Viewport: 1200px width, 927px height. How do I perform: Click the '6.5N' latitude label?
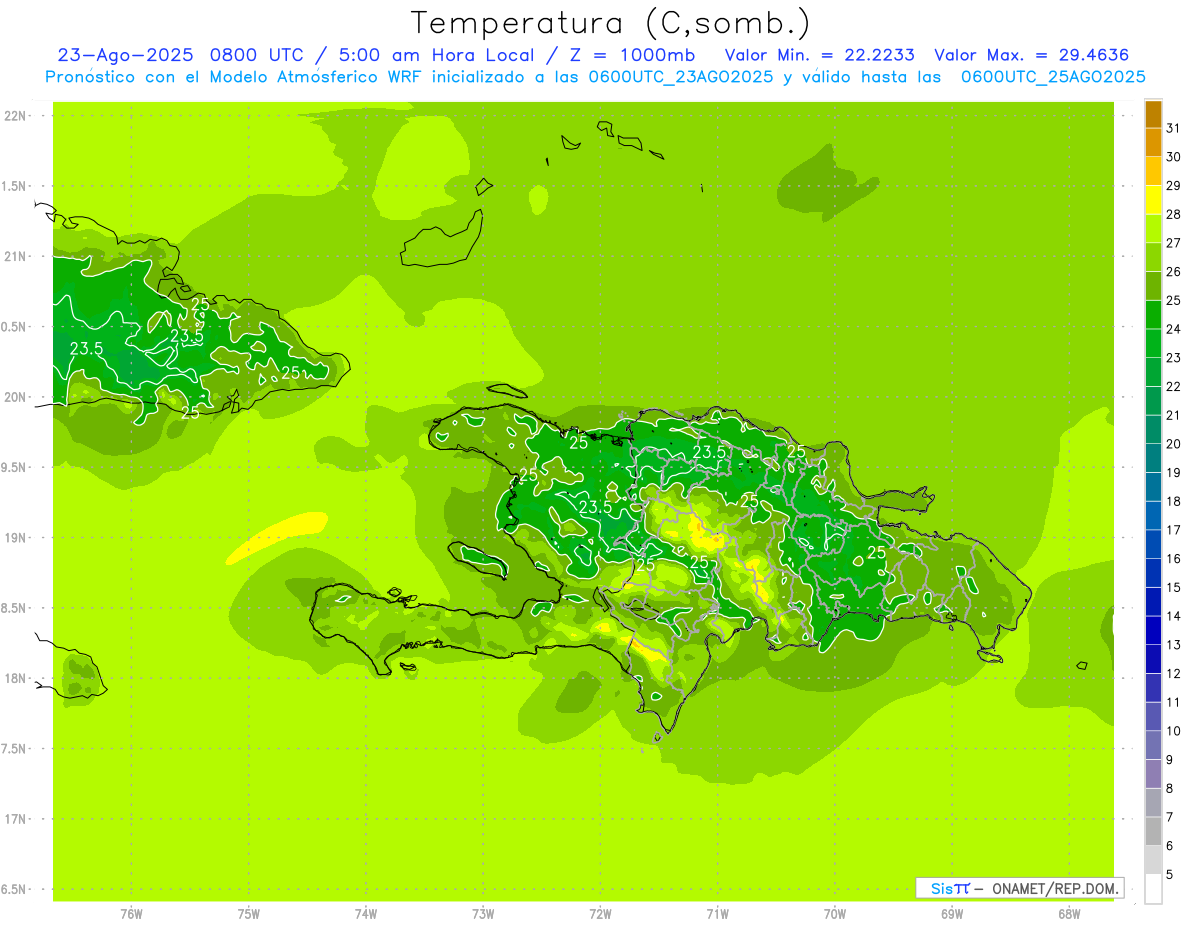[x=14, y=890]
